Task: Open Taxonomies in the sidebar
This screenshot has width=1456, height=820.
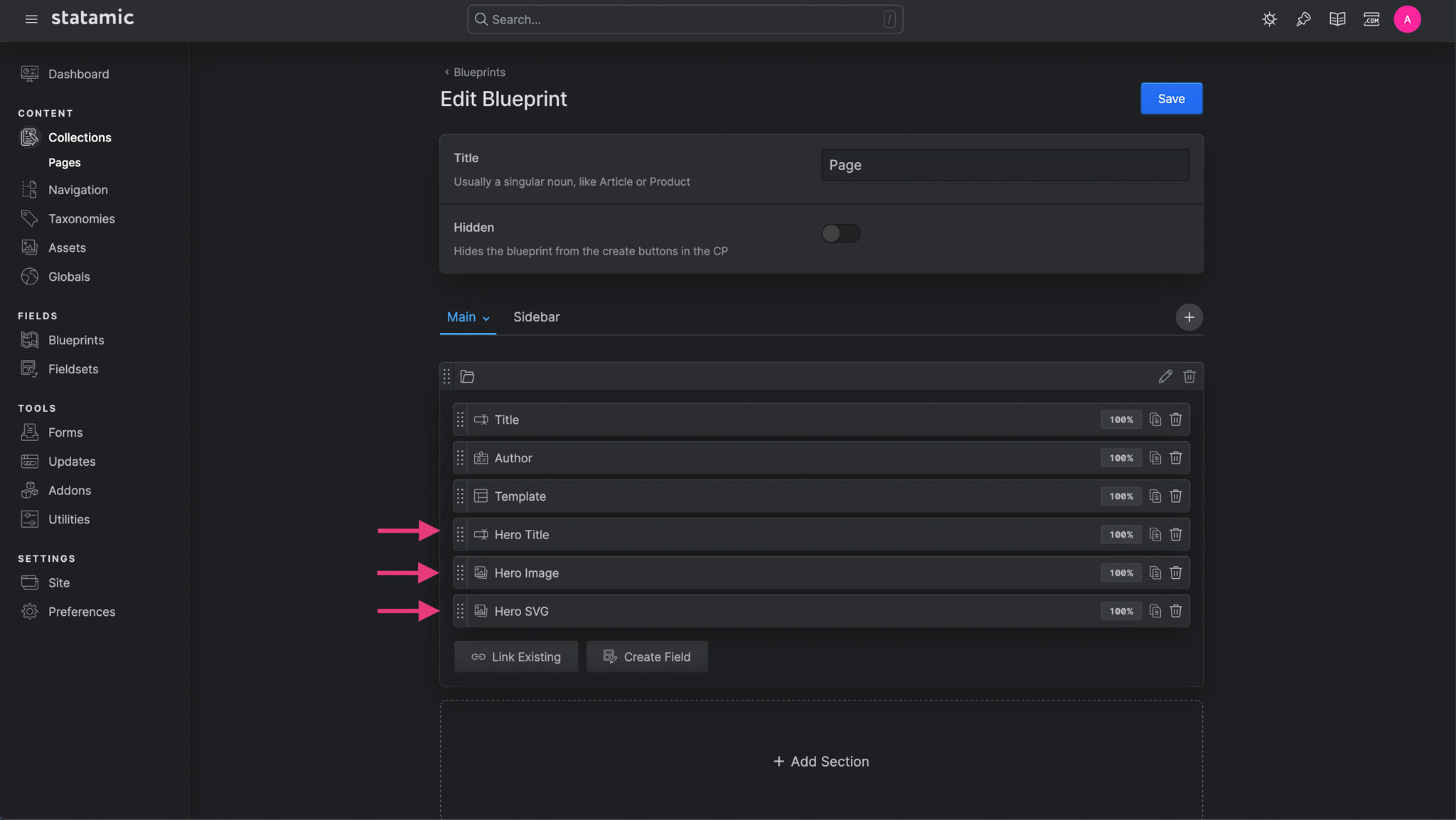Action: coord(82,219)
